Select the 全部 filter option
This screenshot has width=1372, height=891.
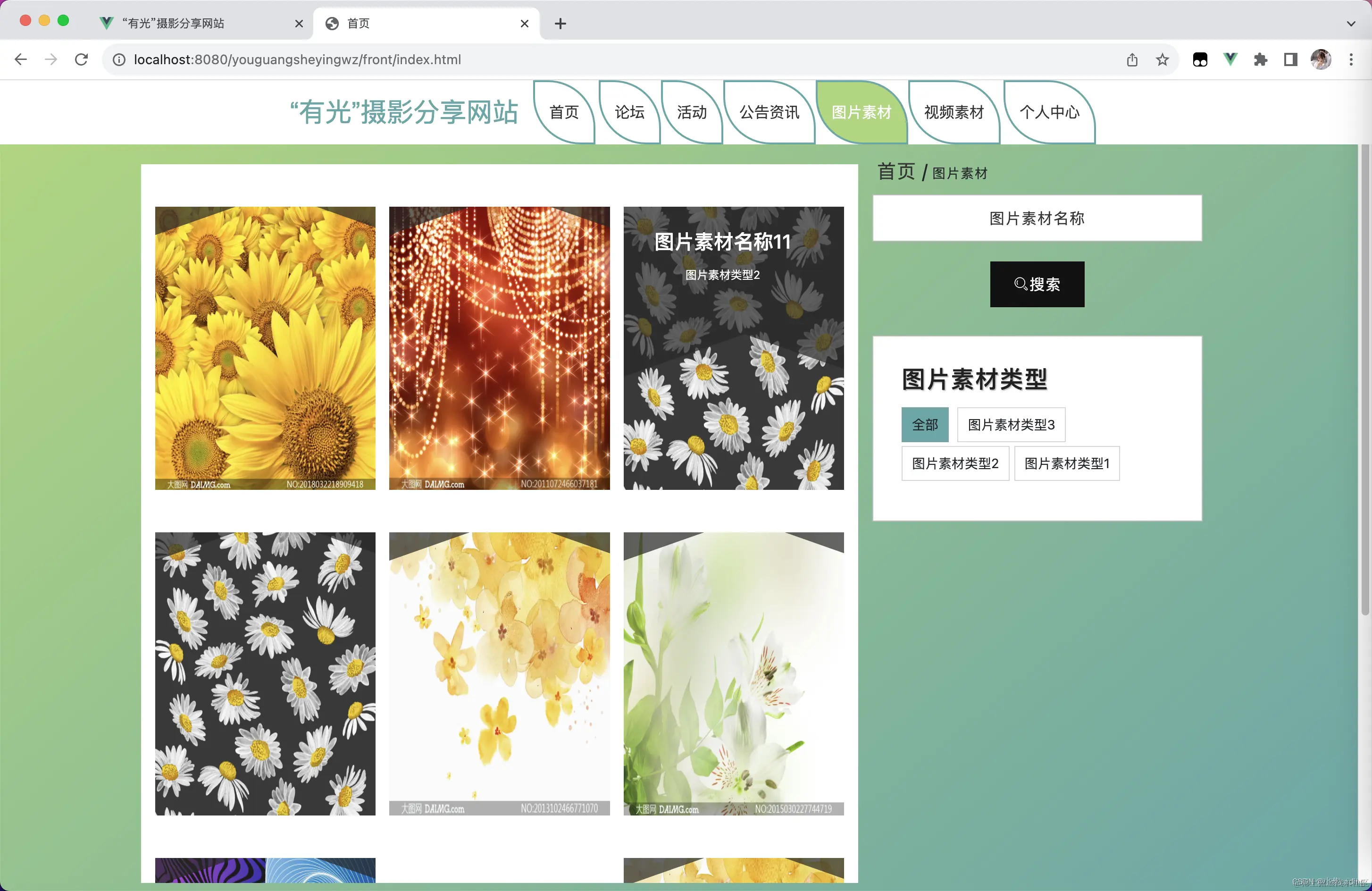(x=925, y=424)
